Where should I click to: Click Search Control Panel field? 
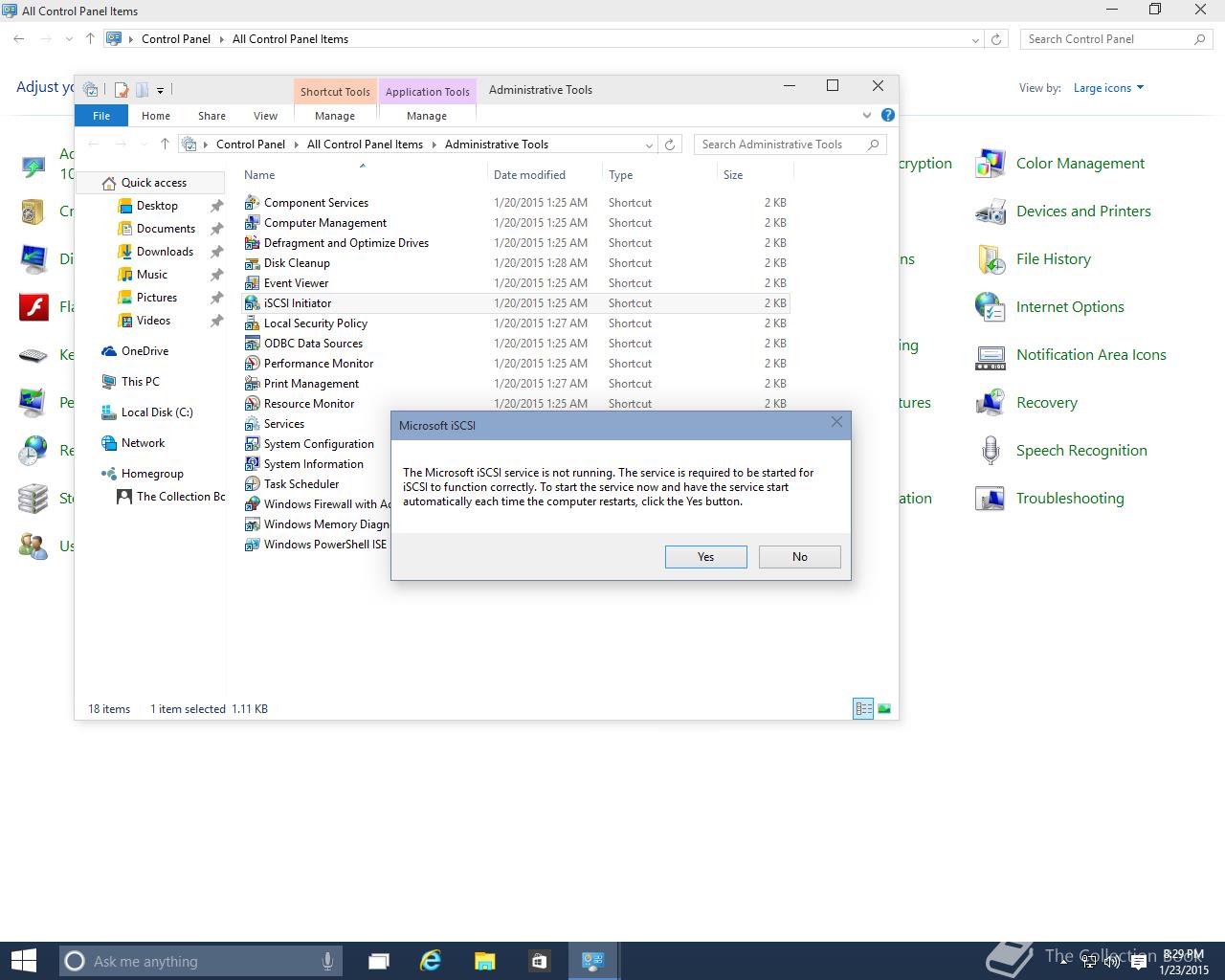click(x=1116, y=39)
